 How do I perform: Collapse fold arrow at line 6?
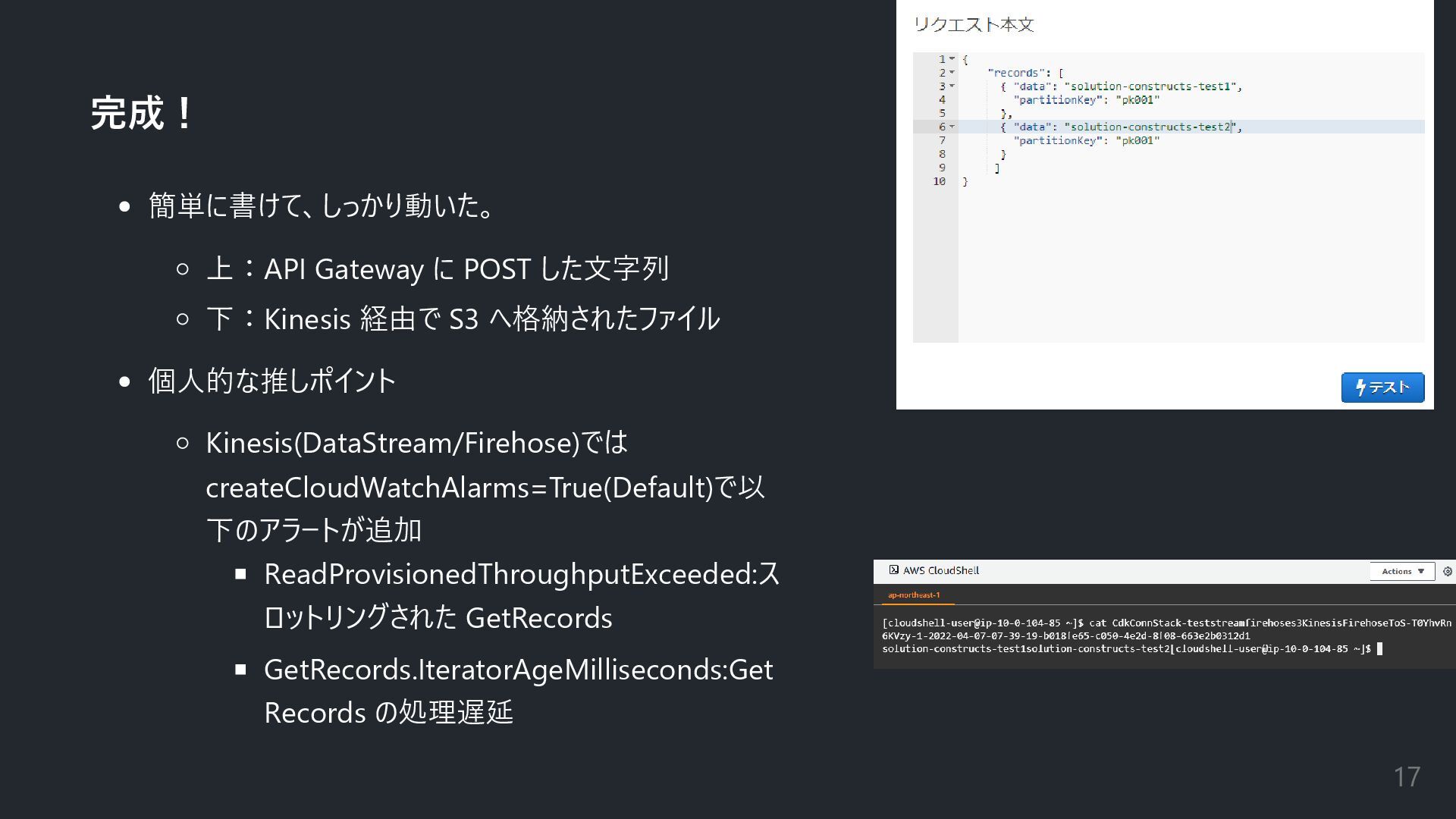[x=952, y=127]
